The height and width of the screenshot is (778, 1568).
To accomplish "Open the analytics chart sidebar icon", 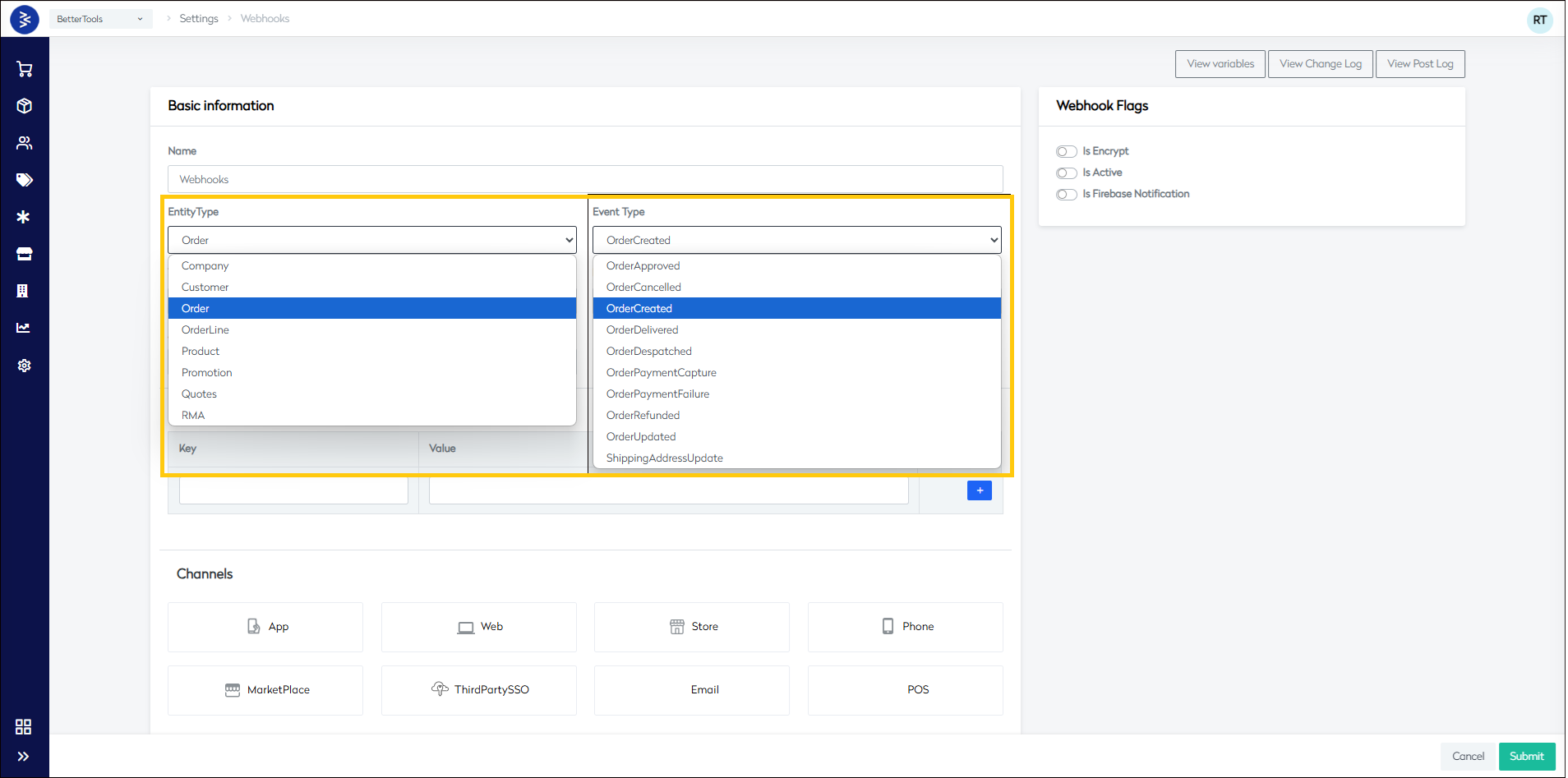I will [x=24, y=328].
